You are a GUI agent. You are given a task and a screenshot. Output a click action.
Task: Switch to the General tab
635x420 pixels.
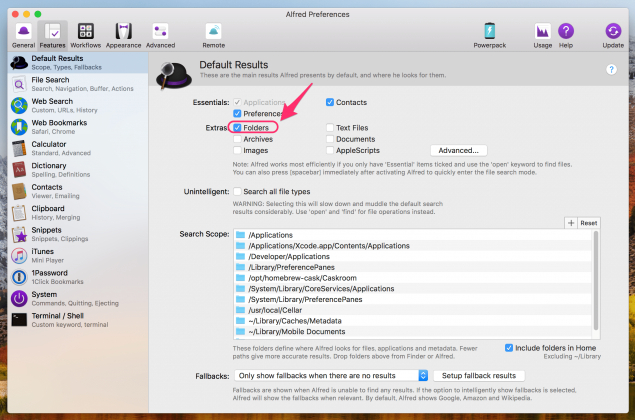pos(23,36)
